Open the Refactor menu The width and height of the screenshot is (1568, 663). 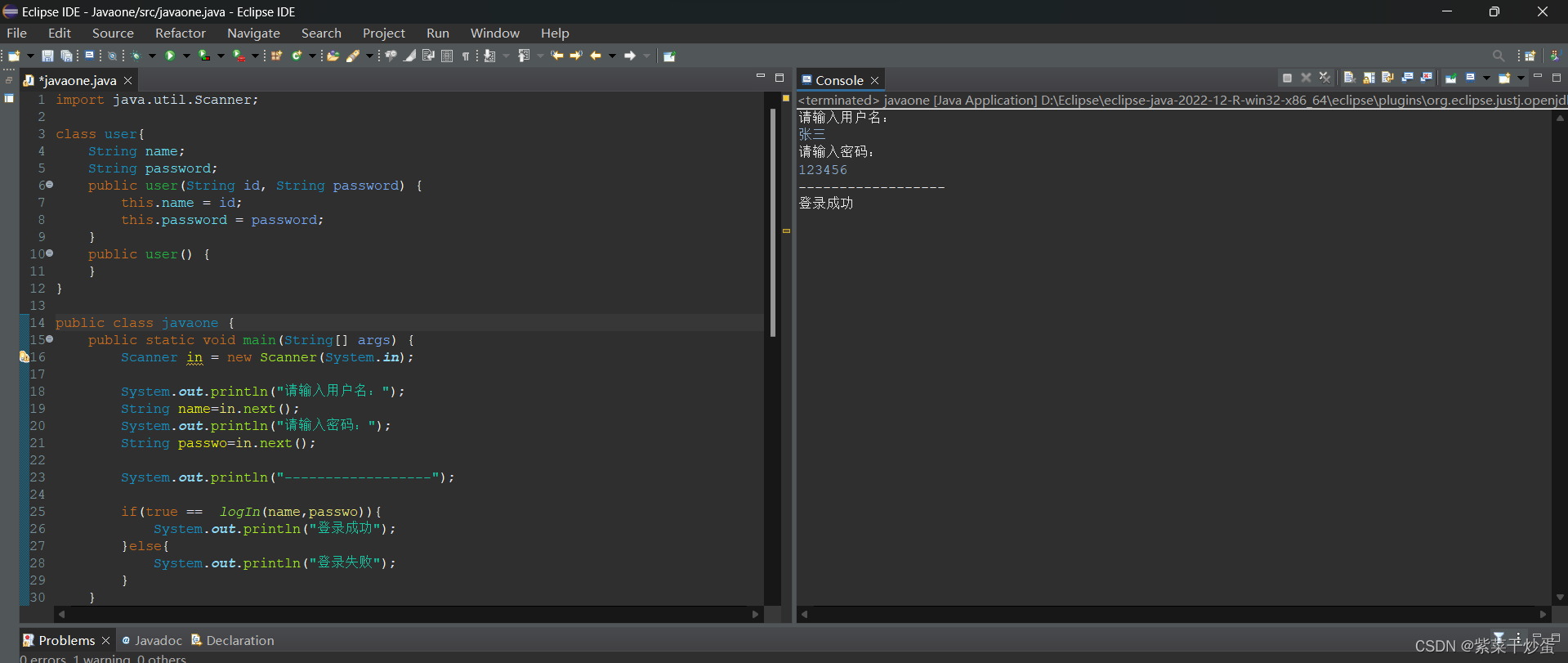[x=181, y=33]
